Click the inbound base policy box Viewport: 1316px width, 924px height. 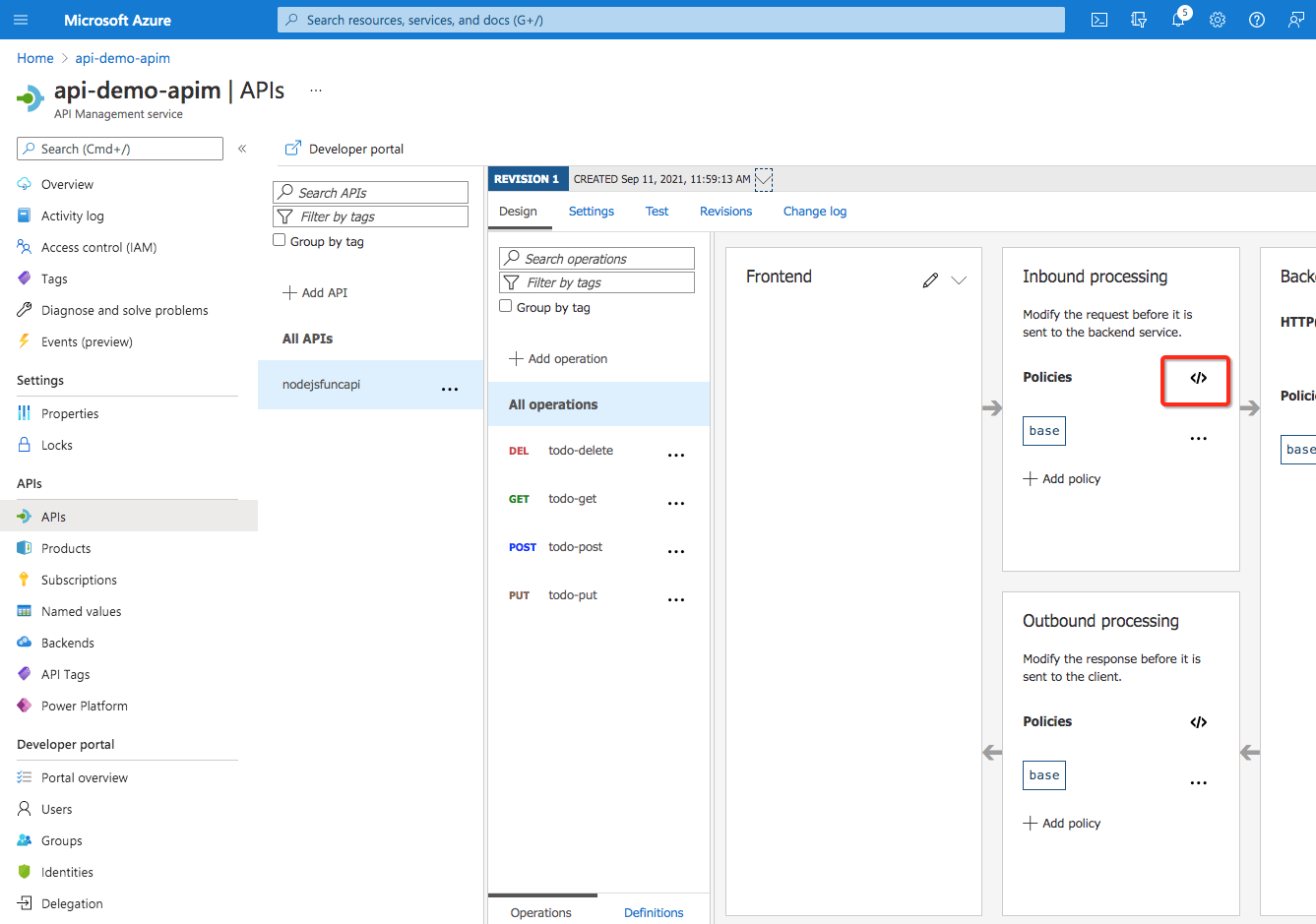(1044, 431)
